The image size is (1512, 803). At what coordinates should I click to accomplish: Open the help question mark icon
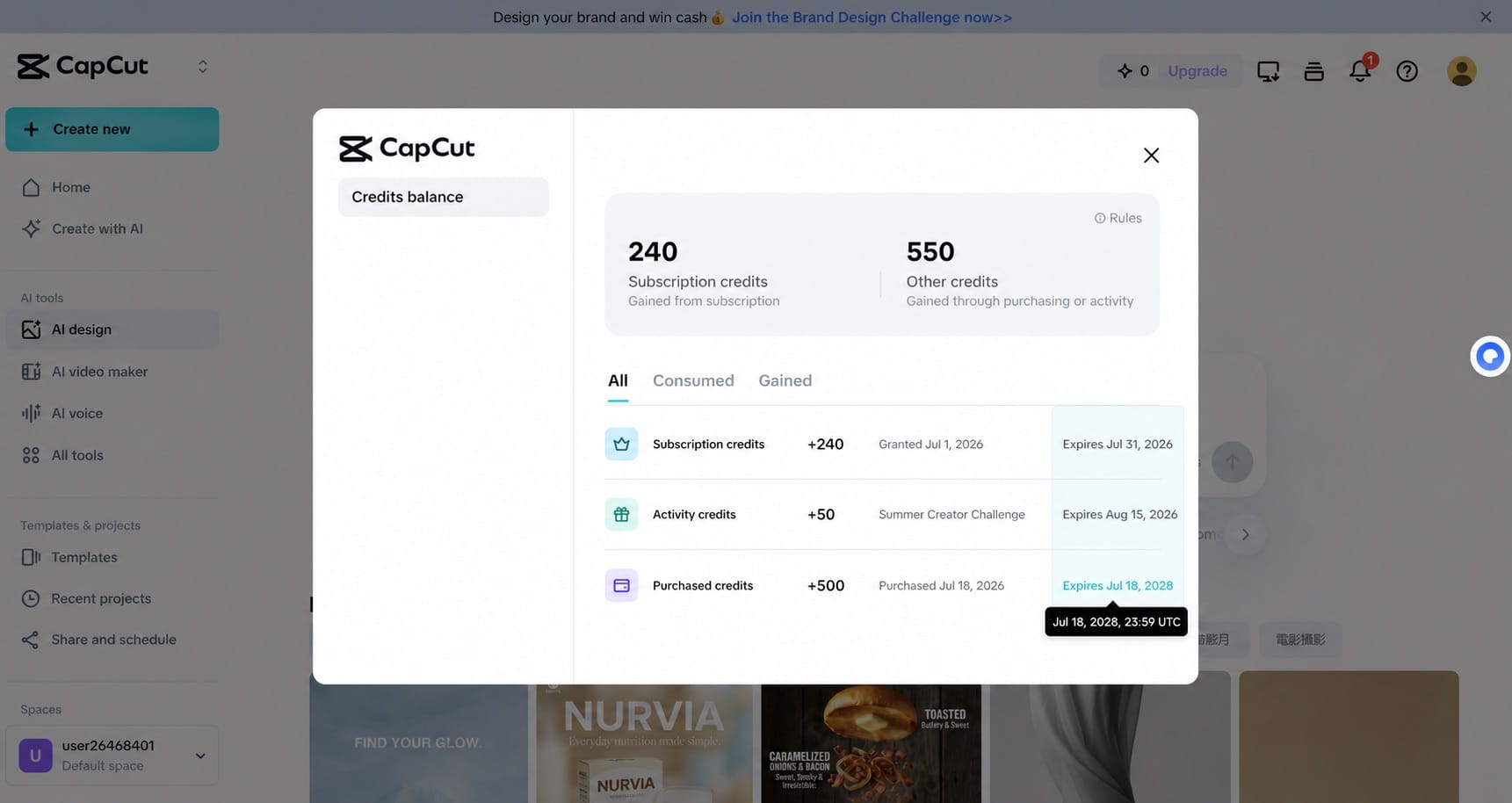point(1407,71)
